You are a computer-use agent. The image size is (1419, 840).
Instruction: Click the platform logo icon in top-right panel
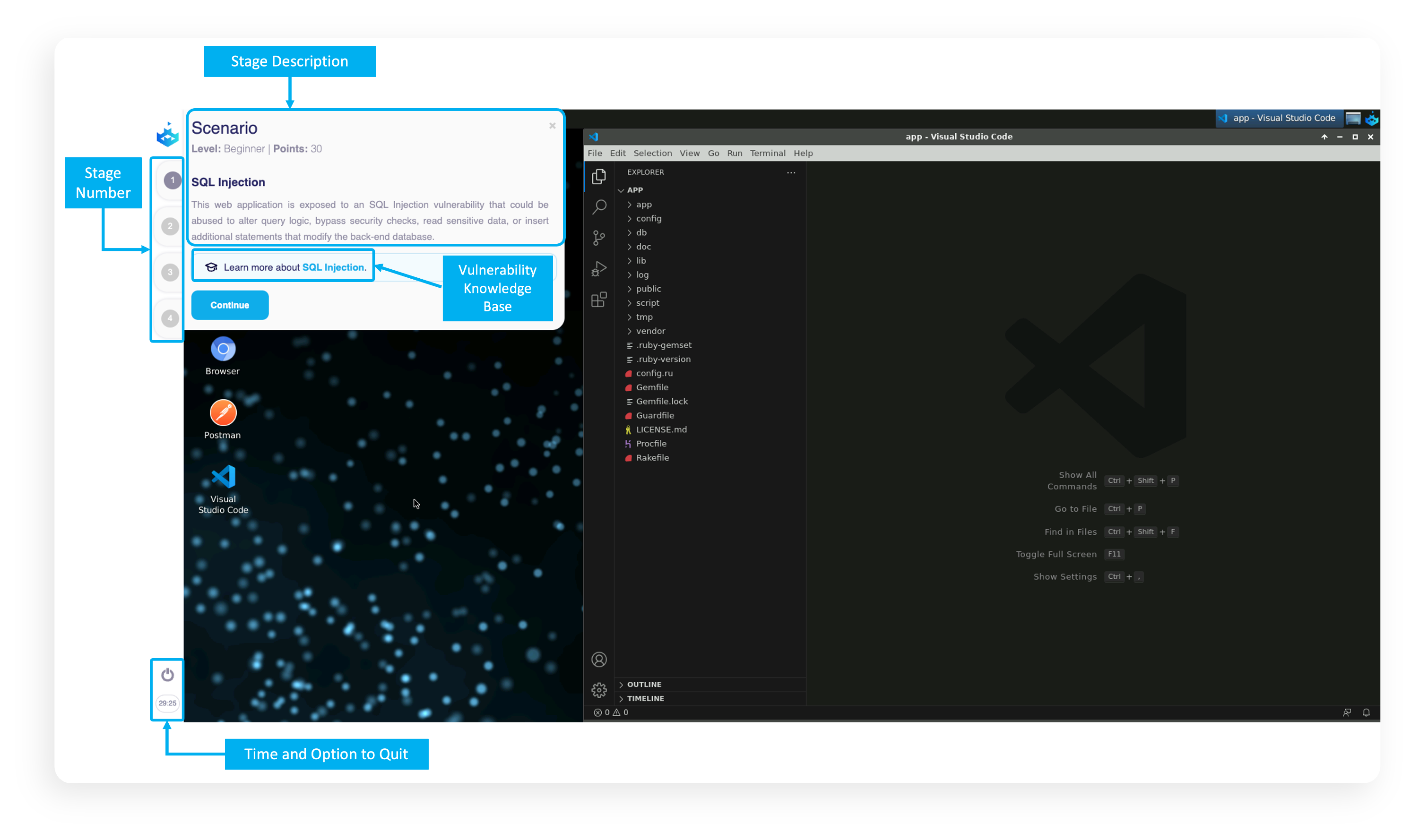pos(1371,118)
